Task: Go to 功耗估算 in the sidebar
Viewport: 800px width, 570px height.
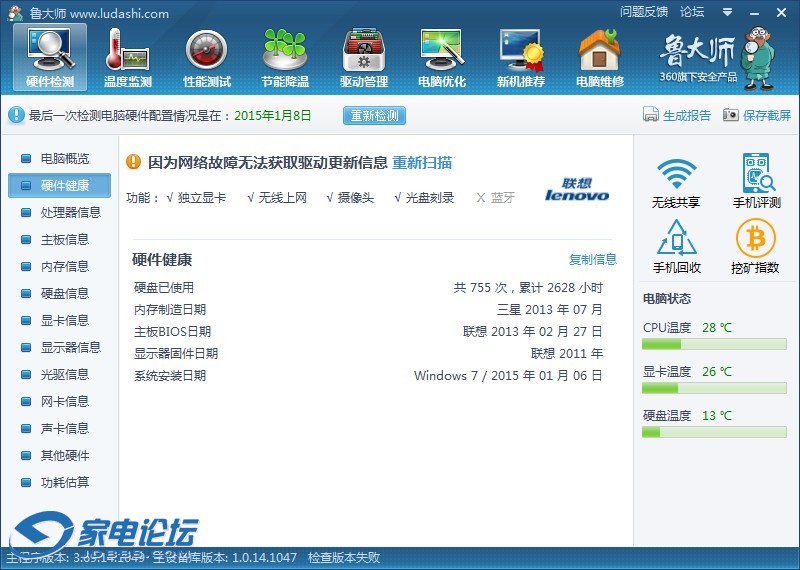Action: pos(59,483)
